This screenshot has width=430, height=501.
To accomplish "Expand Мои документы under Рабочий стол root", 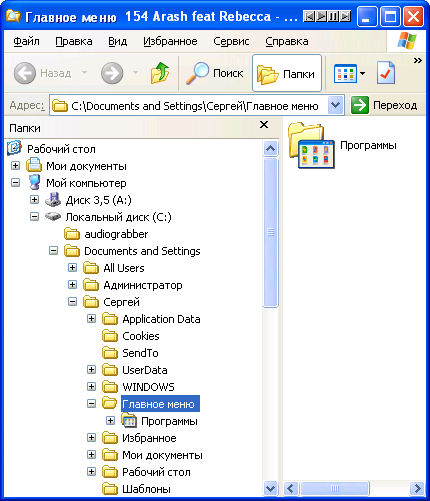I will (x=15, y=165).
